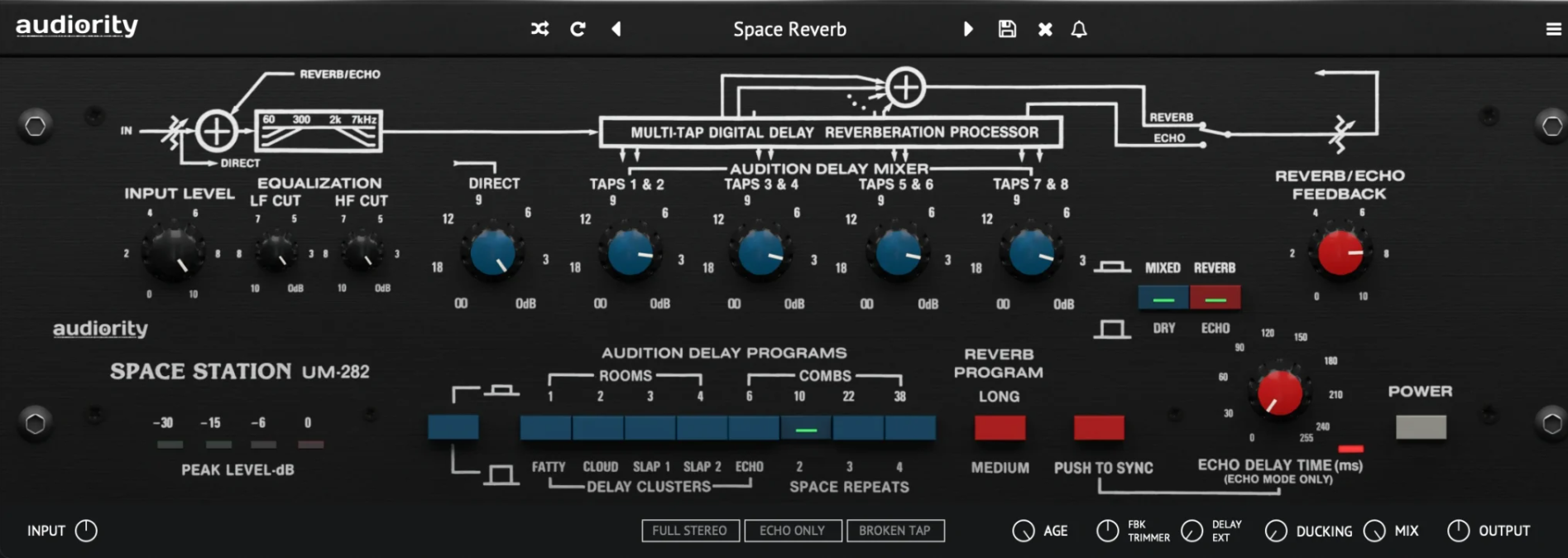Select the Echo Only mode
Screen dimensions: 1568x558
[793, 531]
